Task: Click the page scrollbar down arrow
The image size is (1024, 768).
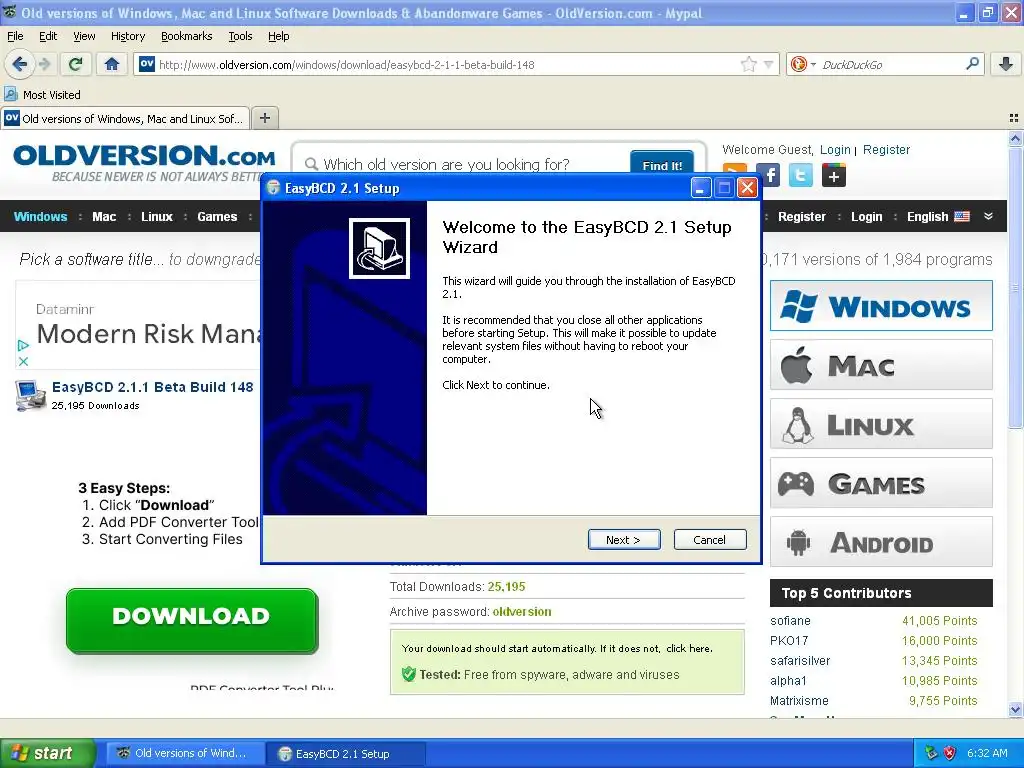Action: tap(1015, 709)
